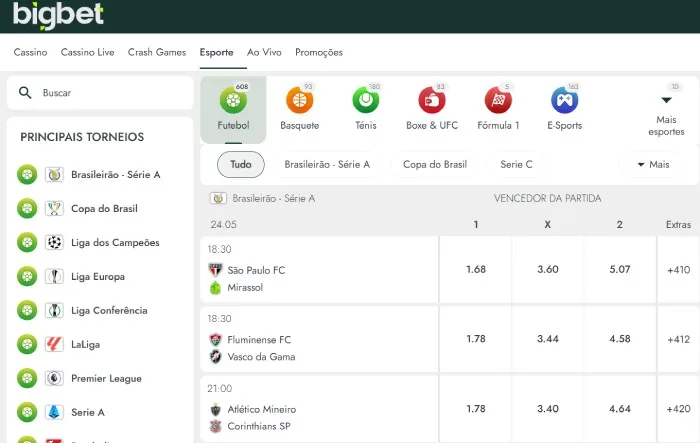Bet 5.07 on Mirassol win
700x443 pixels.
pos(620,270)
